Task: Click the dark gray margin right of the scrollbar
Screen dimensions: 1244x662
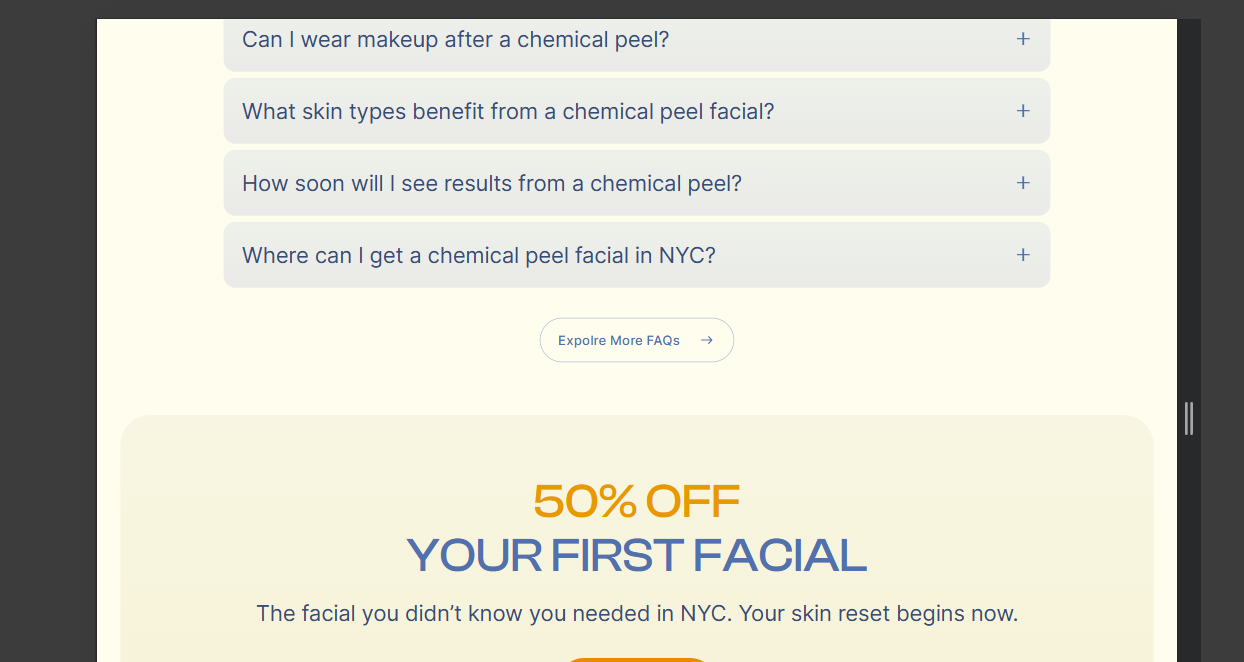Action: [x=1222, y=330]
